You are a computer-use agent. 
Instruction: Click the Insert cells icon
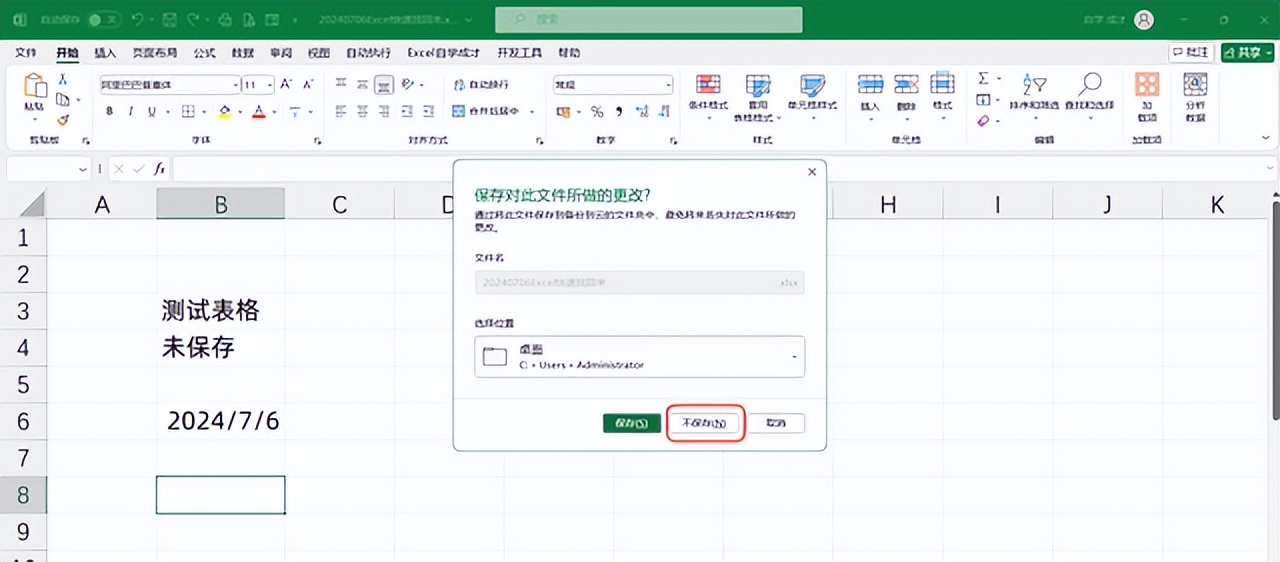pos(870,84)
